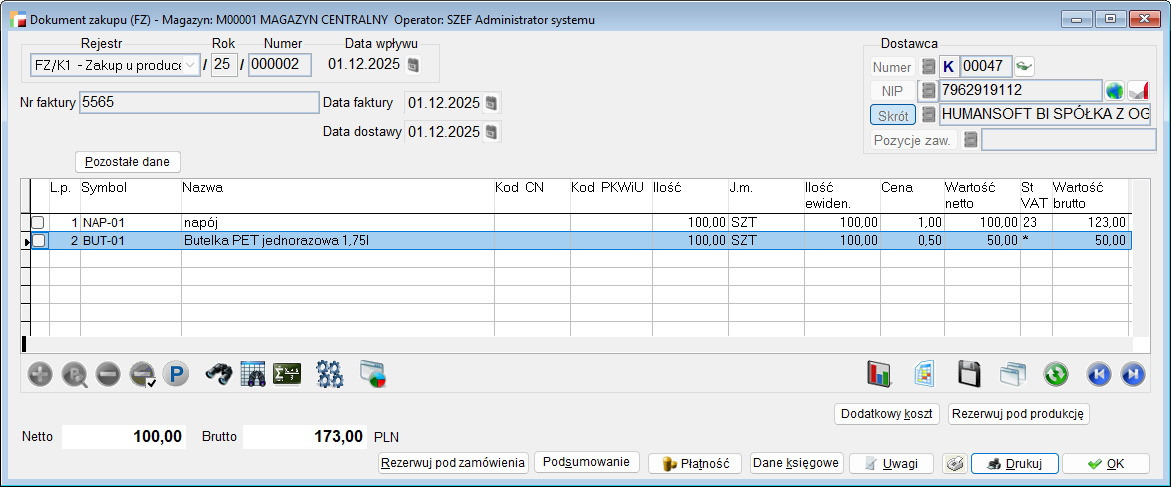Open the Data faktury calendar picker
Image resolution: width=1171 pixels, height=487 pixels.
(491, 103)
